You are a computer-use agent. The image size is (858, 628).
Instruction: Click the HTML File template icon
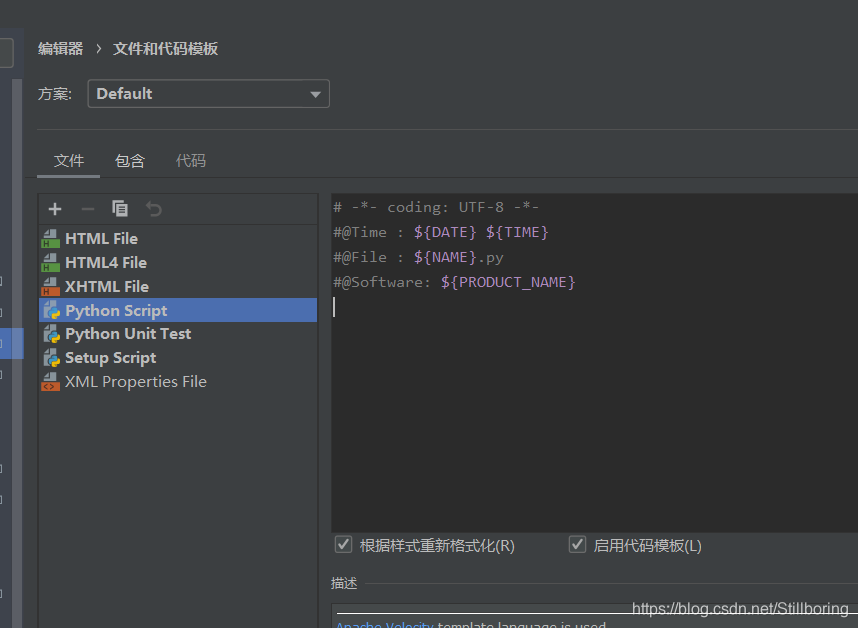(51, 238)
